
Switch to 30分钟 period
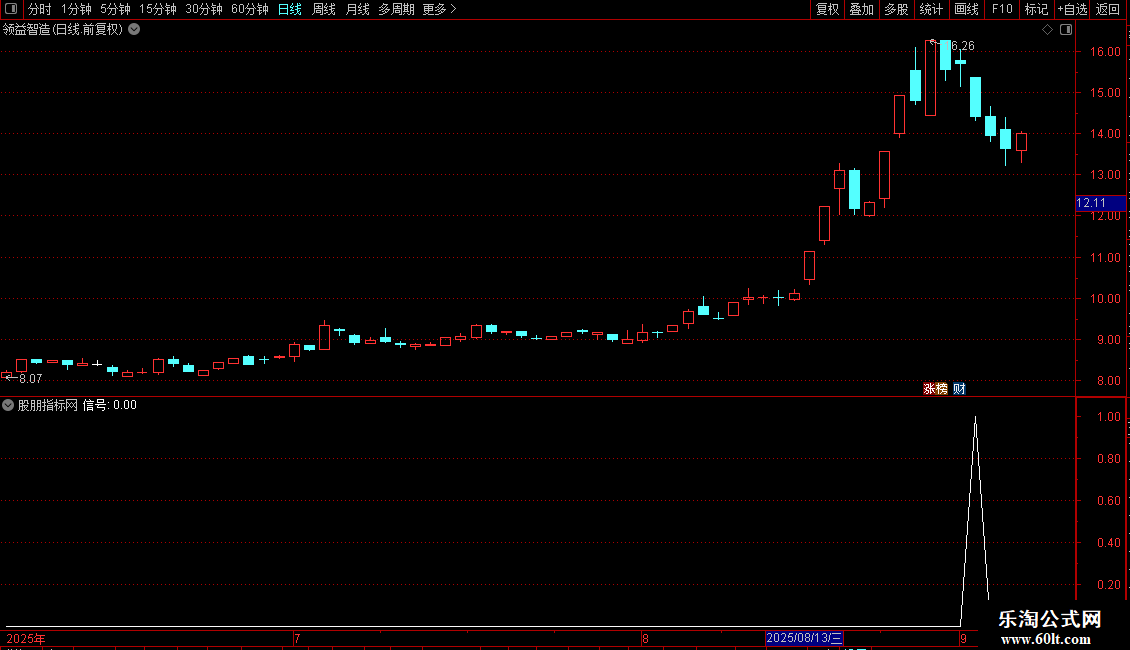tap(204, 9)
